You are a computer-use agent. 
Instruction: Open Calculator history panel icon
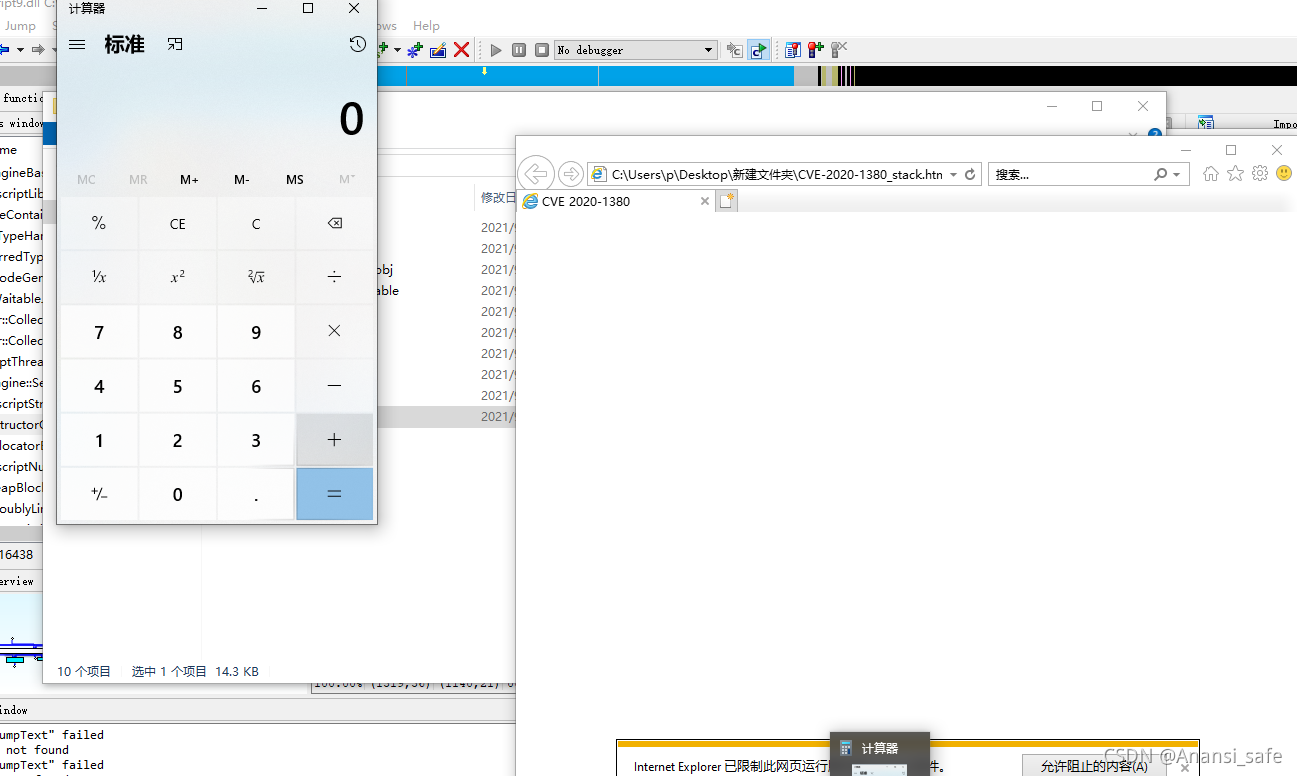tap(358, 44)
